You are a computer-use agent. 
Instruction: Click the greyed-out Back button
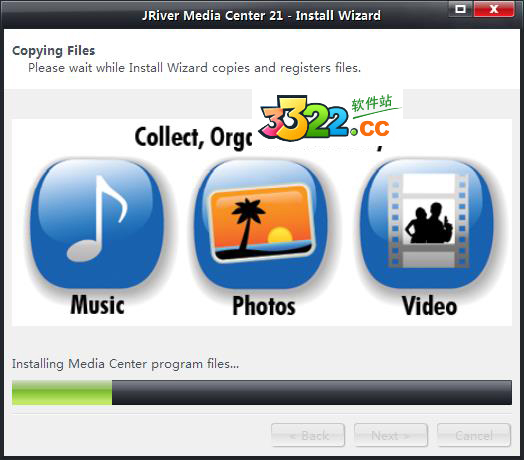(x=308, y=435)
